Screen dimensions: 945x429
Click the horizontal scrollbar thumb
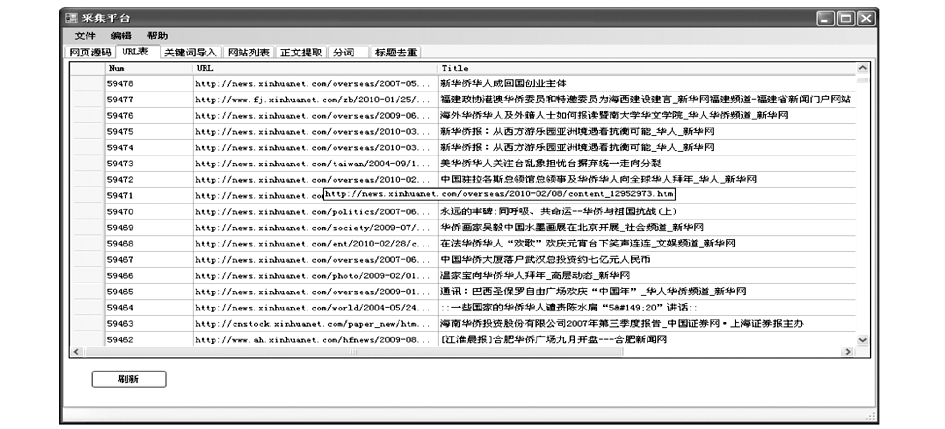coord(354,351)
